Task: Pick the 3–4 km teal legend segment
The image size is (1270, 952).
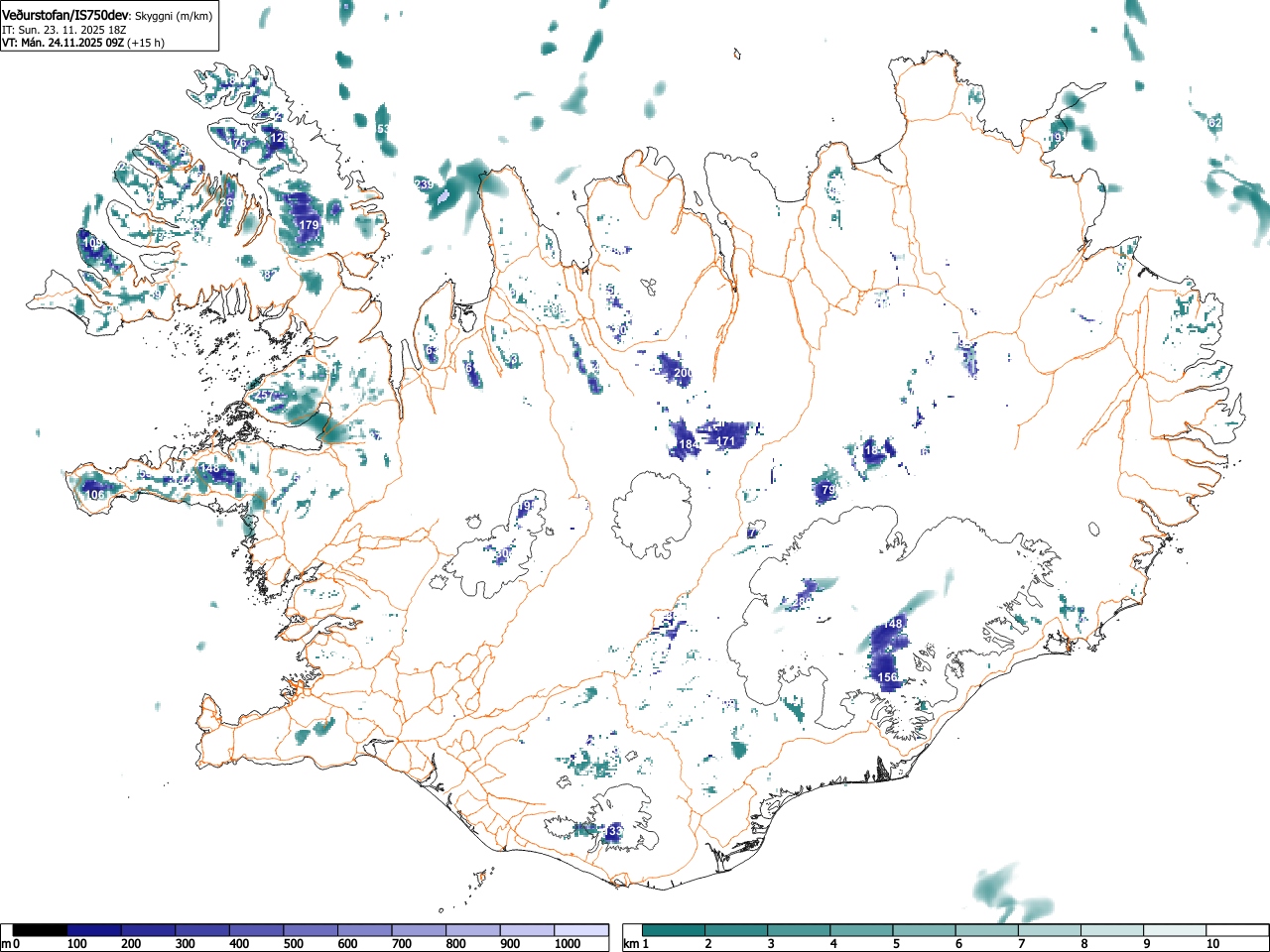Action: tap(800, 930)
